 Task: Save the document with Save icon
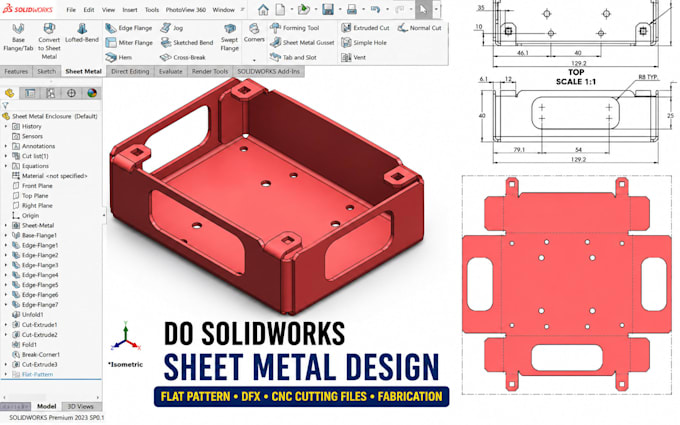328,10
